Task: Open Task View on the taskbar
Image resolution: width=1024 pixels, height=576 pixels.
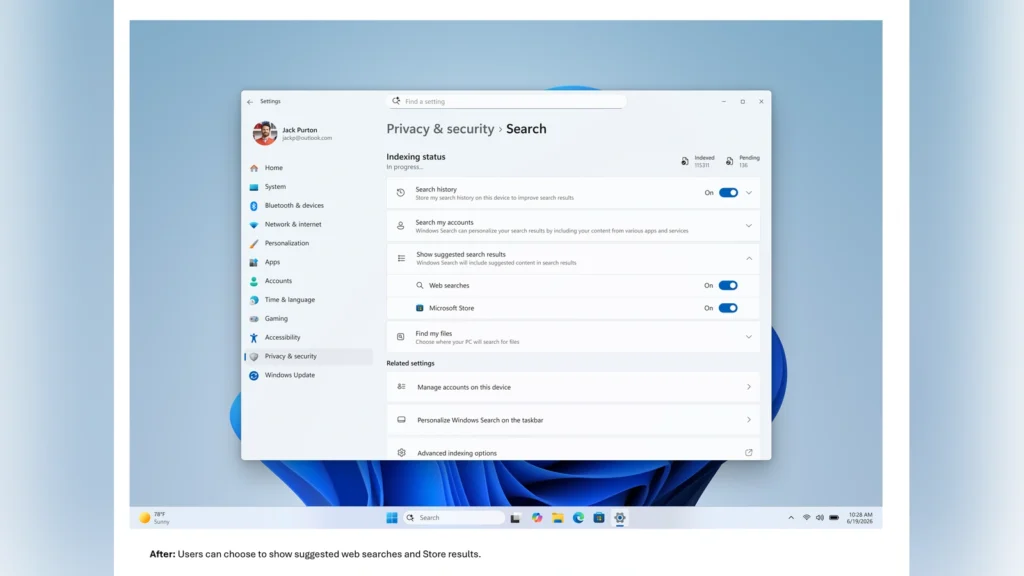Action: tap(515, 518)
